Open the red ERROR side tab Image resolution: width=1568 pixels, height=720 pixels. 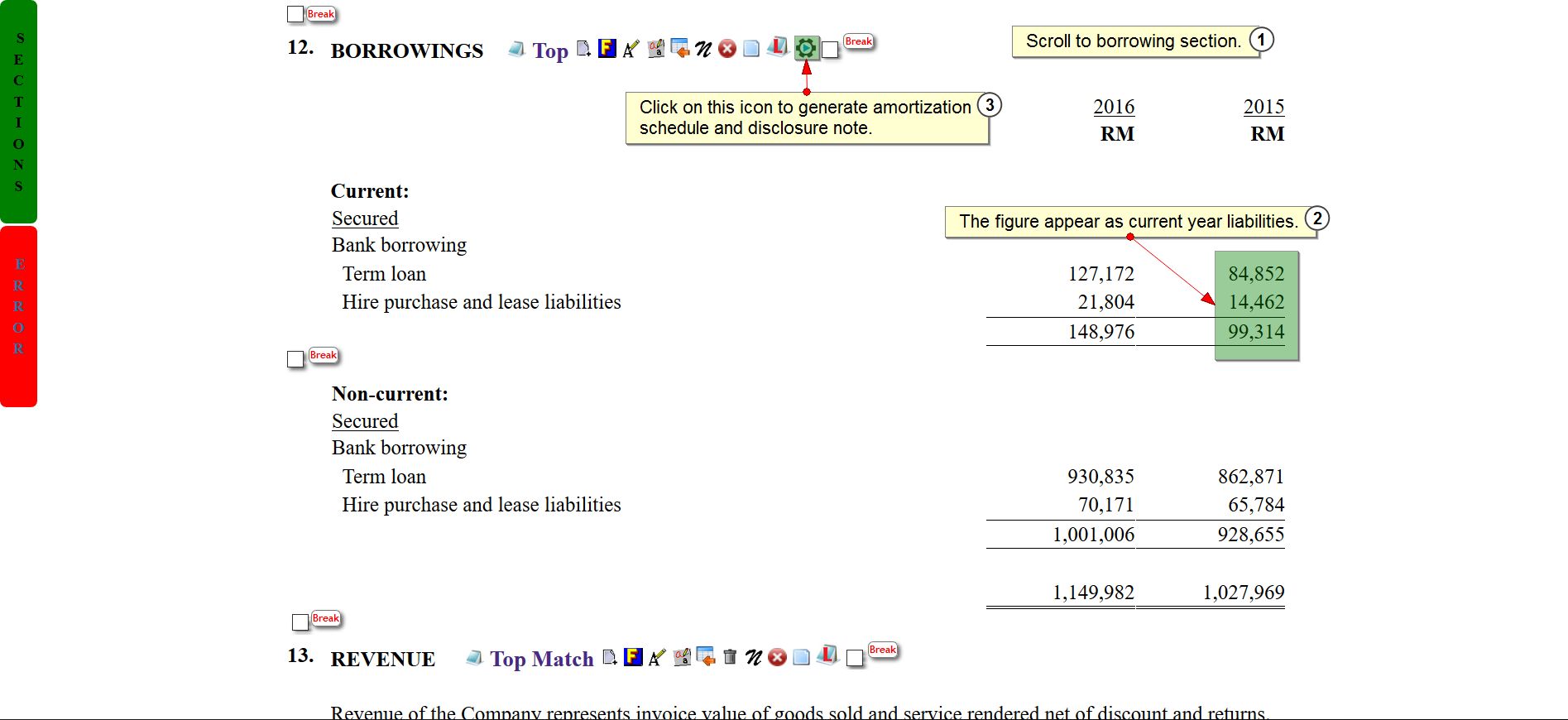18,316
